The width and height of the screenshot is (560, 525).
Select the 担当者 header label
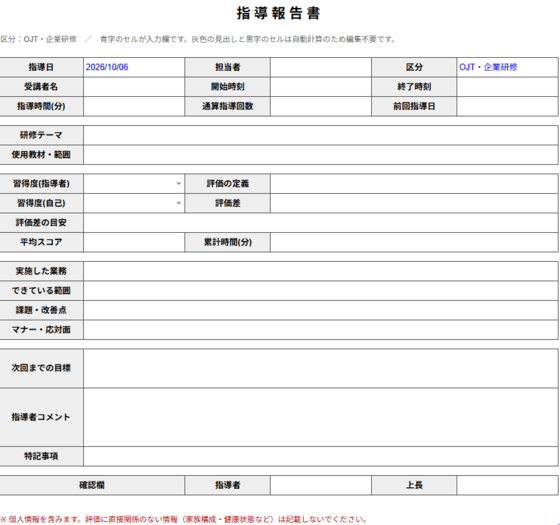[228, 67]
